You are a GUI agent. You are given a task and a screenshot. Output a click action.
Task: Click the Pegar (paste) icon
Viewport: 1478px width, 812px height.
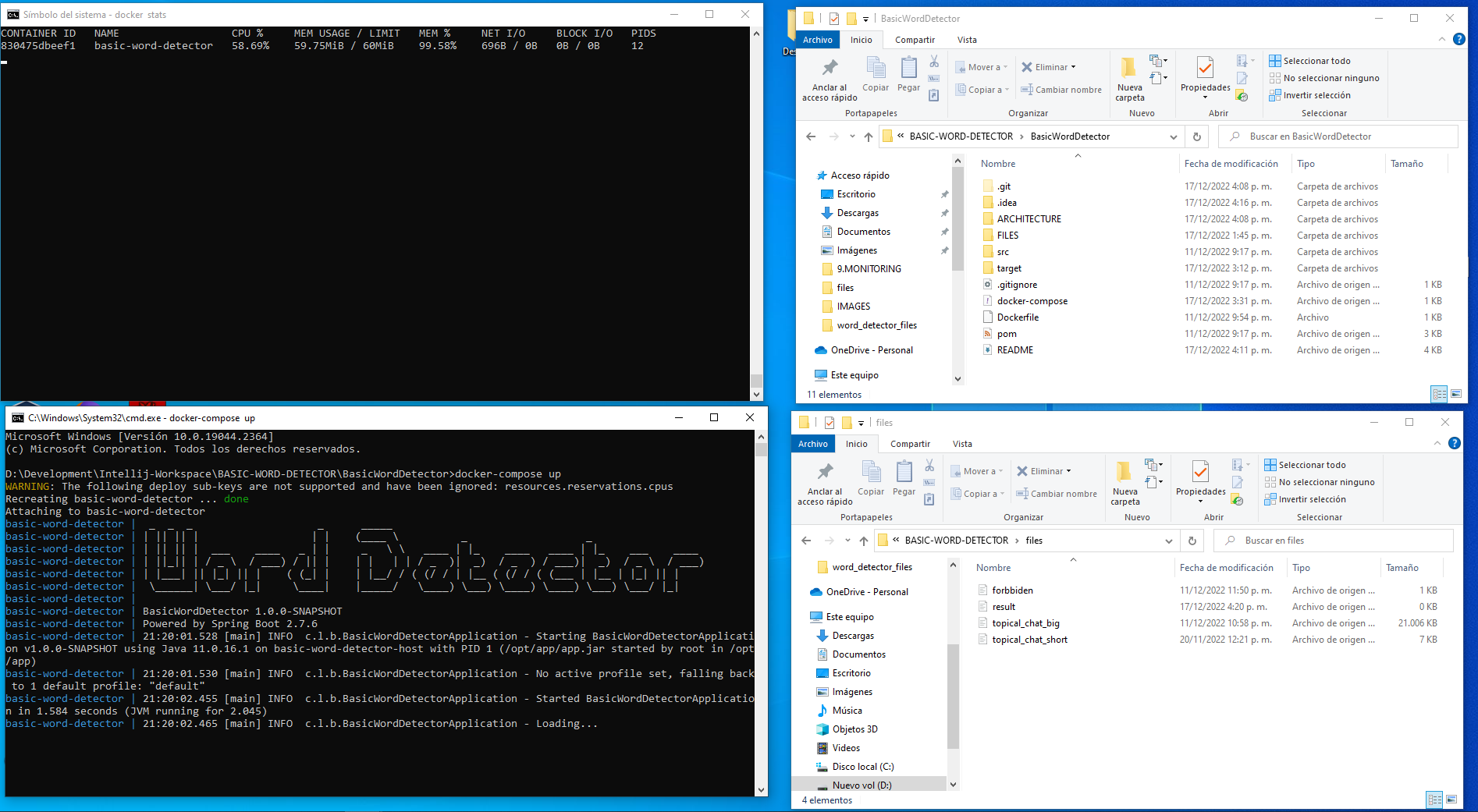click(x=908, y=76)
